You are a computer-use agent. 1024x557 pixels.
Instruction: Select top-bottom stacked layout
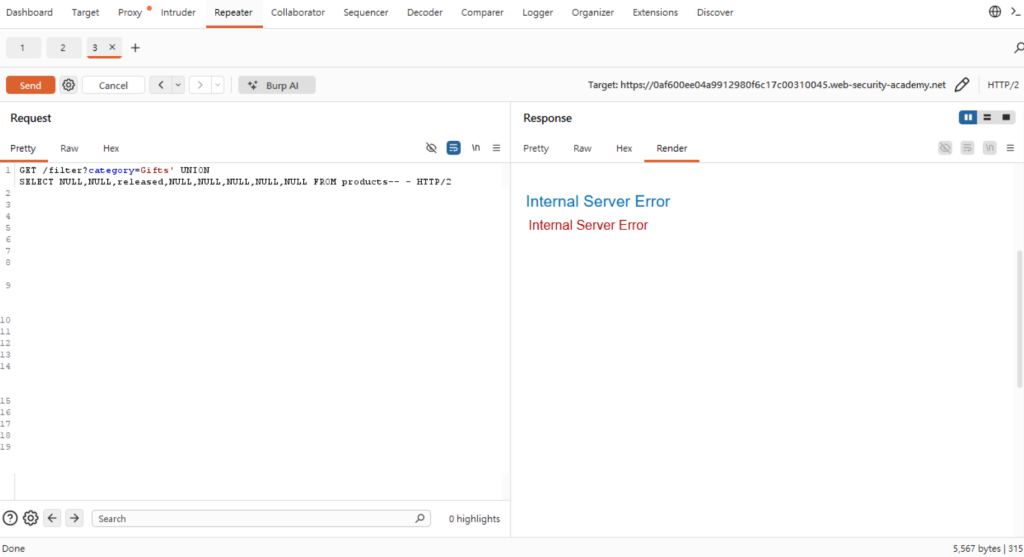pyautogui.click(x=987, y=118)
